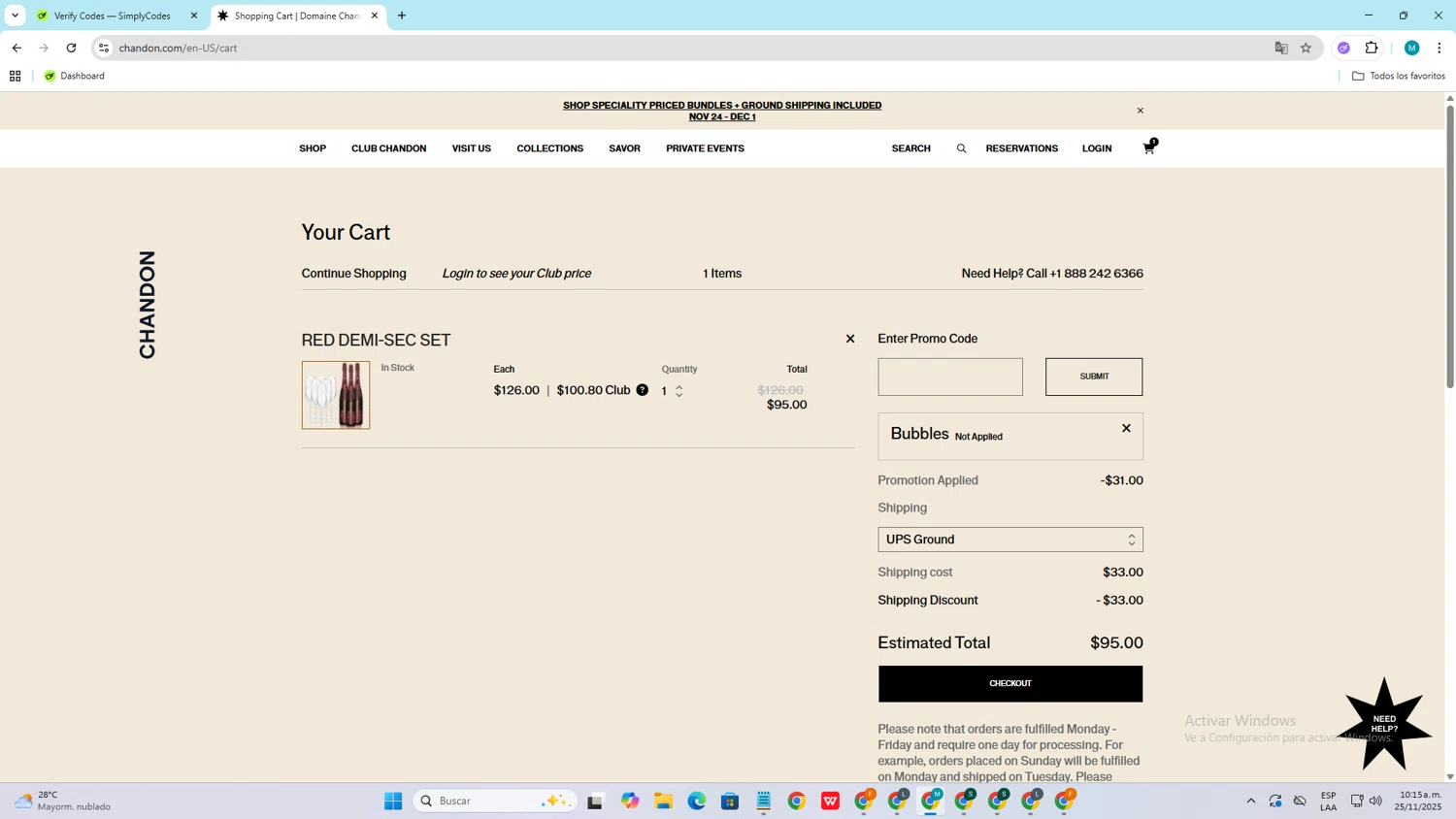Click the address bar URL chandon.com/en-US/cart

178,48
